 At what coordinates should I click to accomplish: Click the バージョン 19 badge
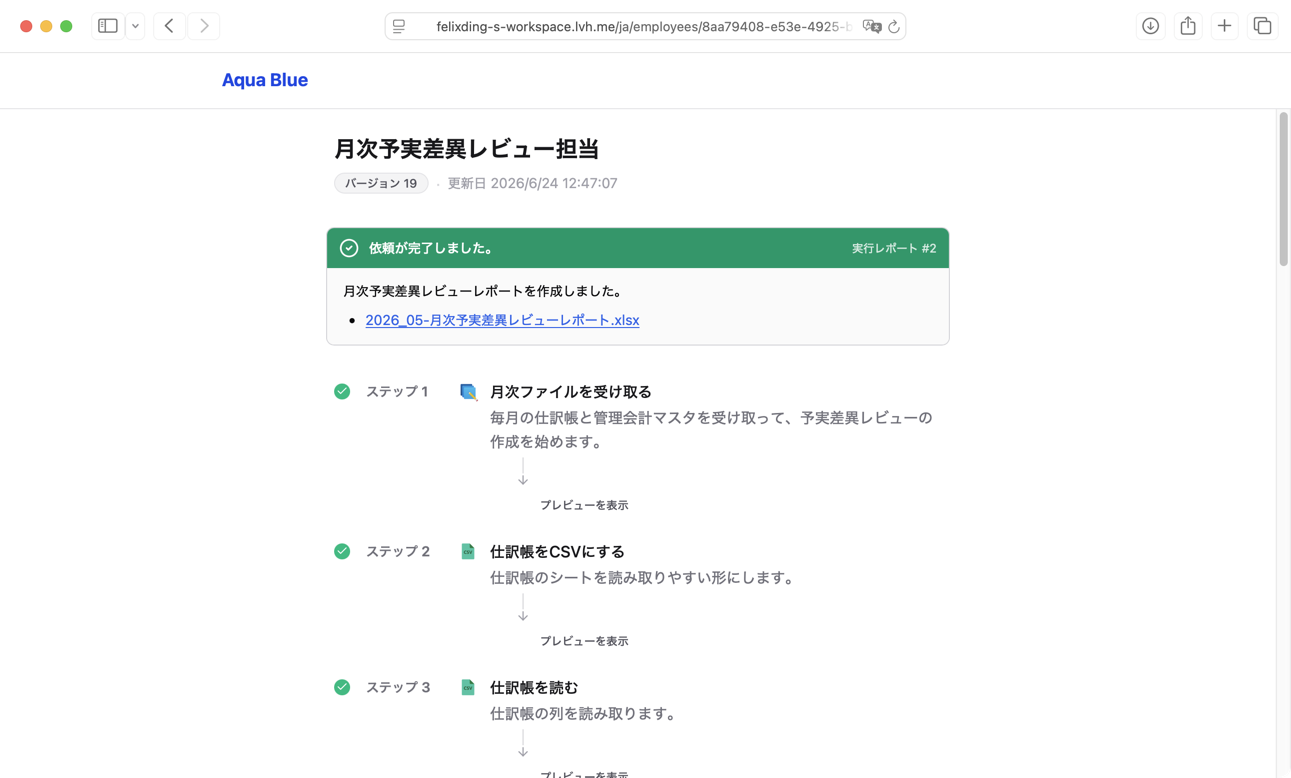[381, 183]
